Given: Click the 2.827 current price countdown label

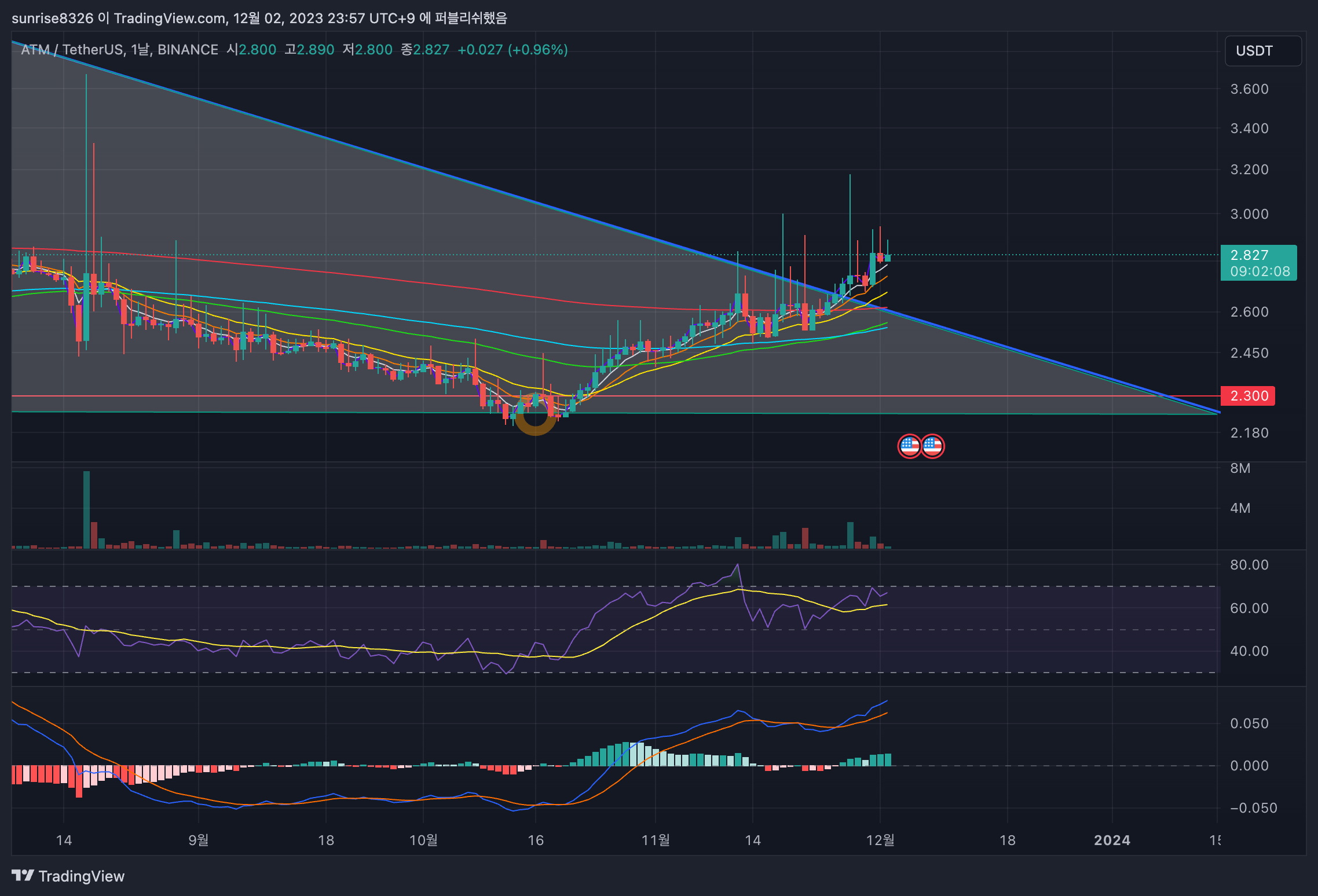Looking at the screenshot, I should [x=1258, y=263].
